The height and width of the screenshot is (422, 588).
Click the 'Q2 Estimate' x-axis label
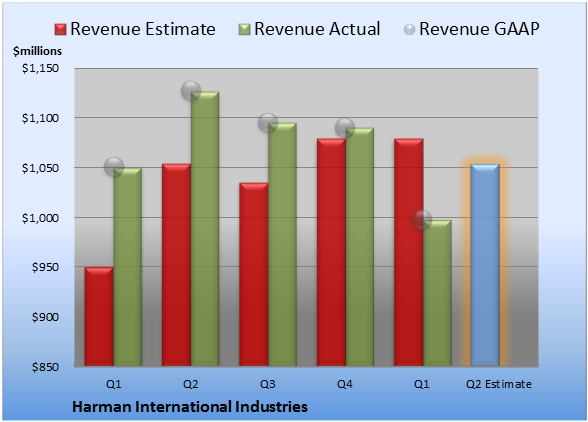pos(499,384)
